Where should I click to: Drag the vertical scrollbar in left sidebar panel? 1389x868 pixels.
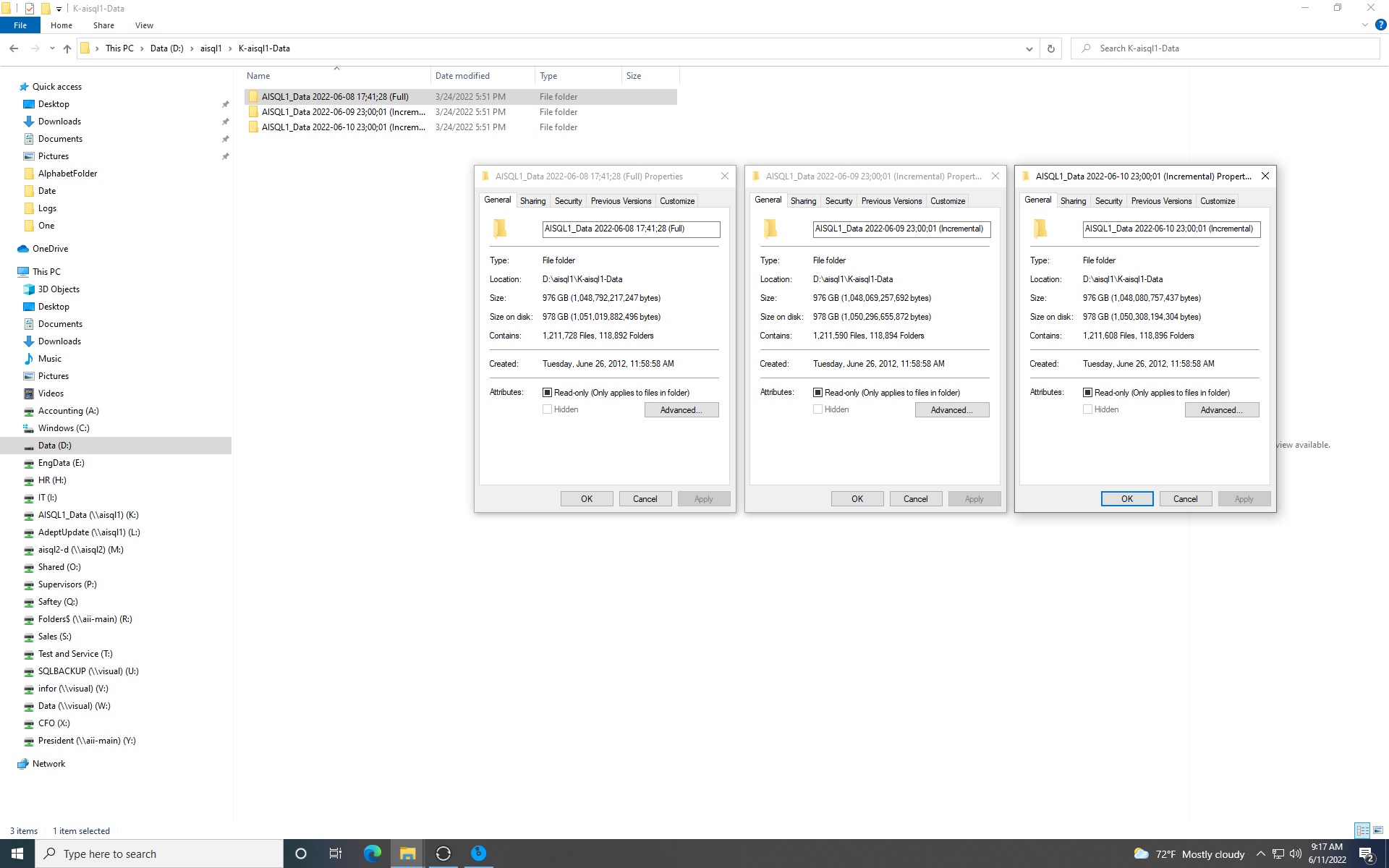coord(232,449)
